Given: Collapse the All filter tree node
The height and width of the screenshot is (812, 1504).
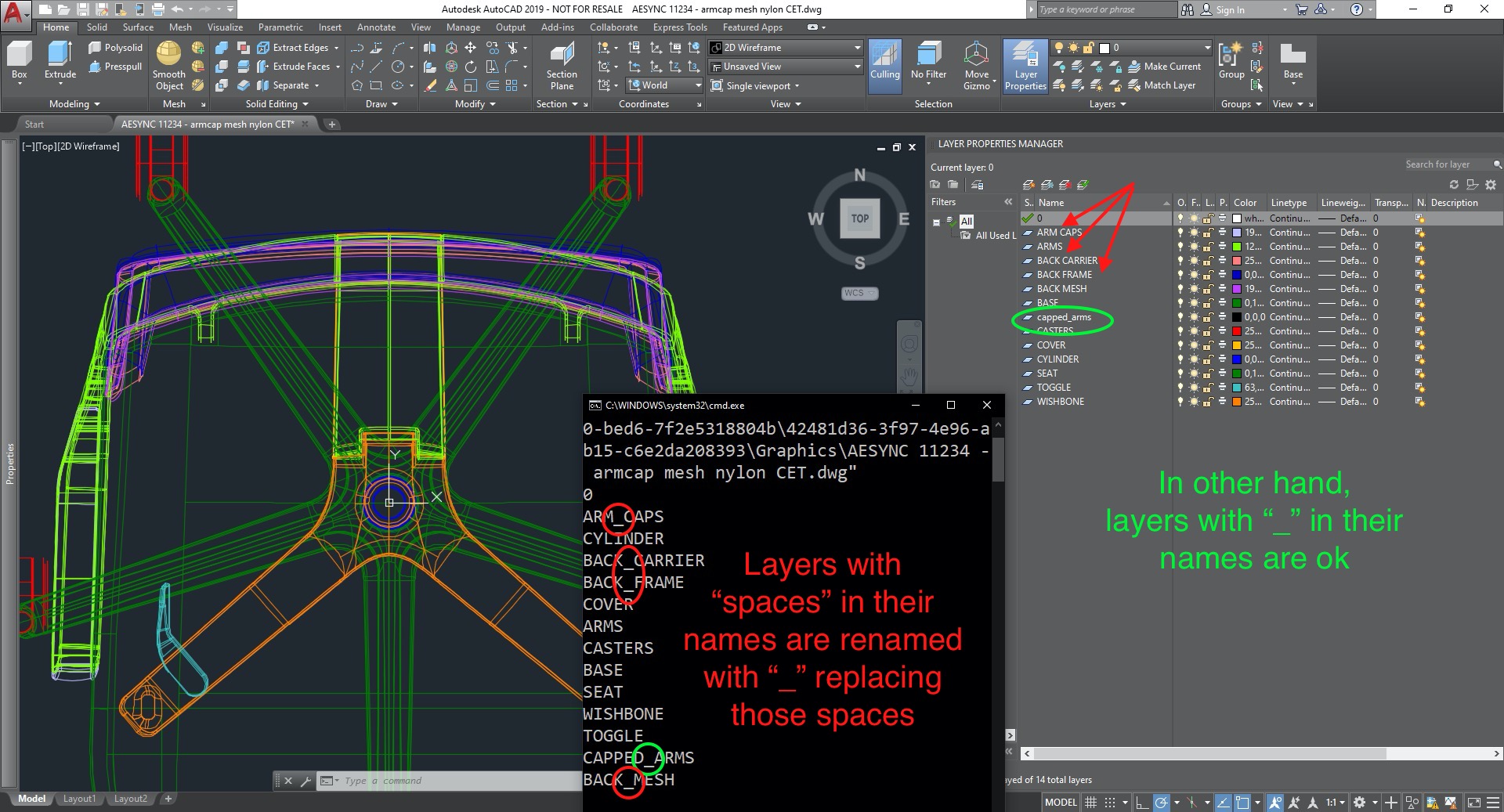Looking at the screenshot, I should (x=936, y=222).
